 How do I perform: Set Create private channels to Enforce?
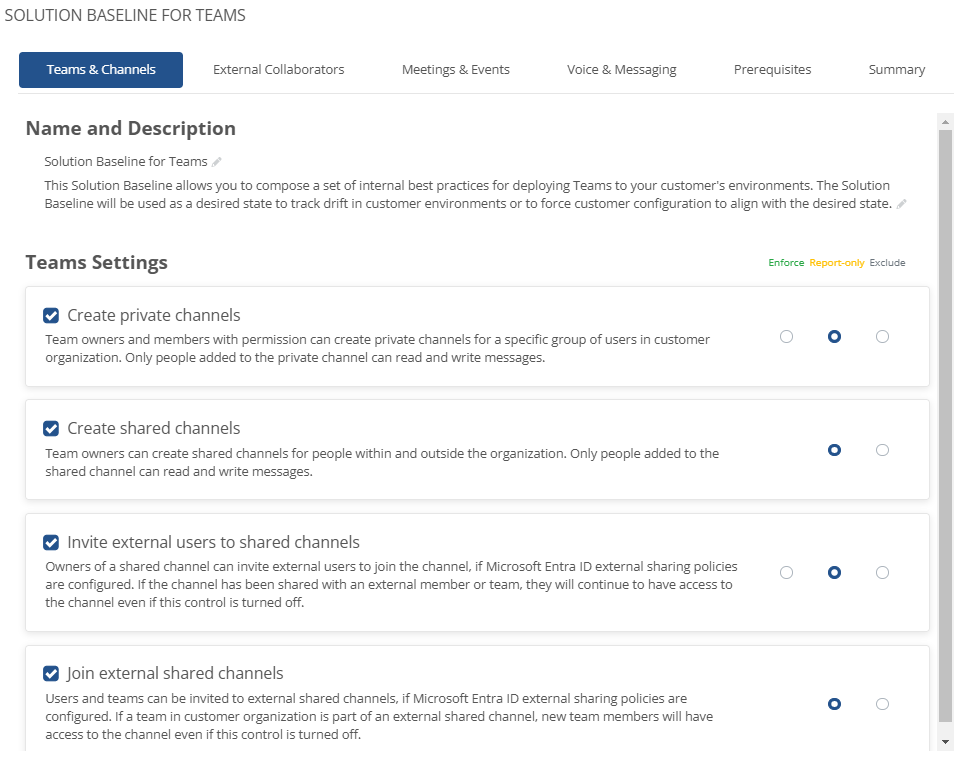point(786,337)
